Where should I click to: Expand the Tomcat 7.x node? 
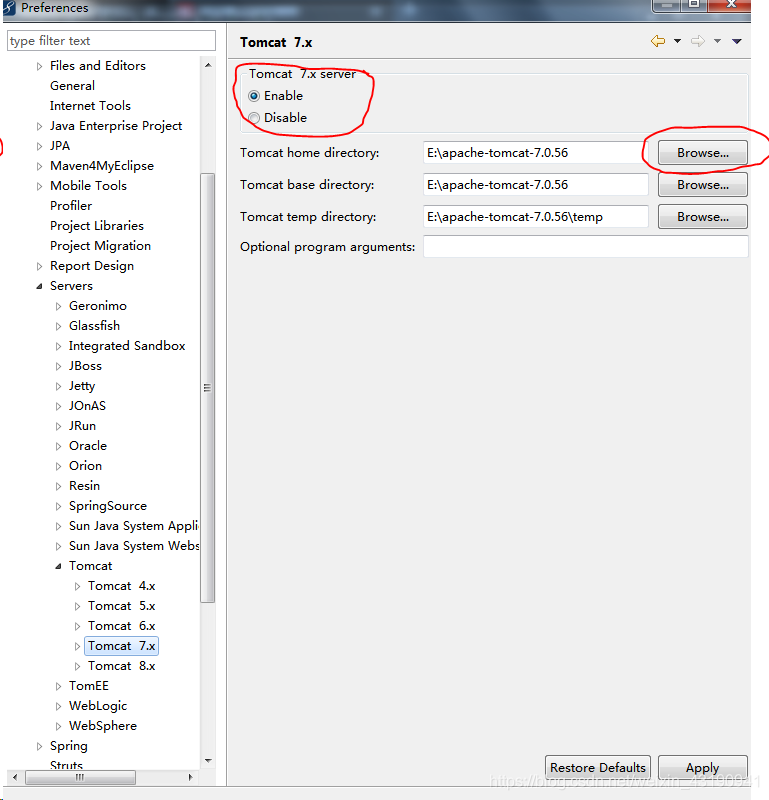(77, 646)
